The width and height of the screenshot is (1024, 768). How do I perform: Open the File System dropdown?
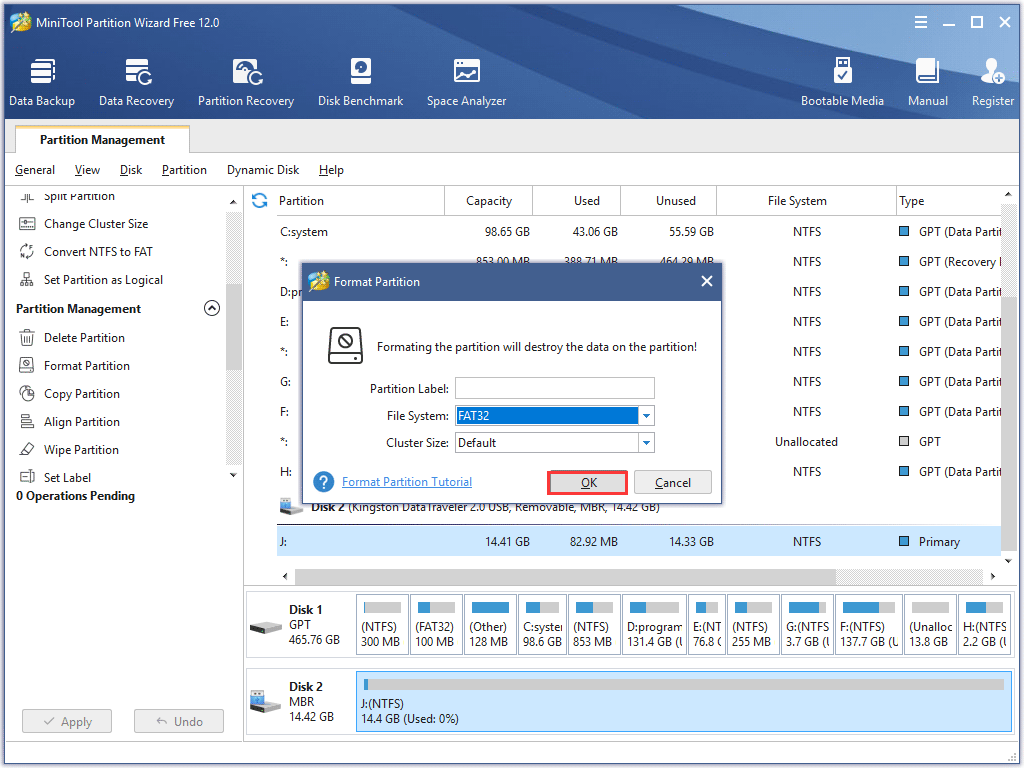coord(646,416)
